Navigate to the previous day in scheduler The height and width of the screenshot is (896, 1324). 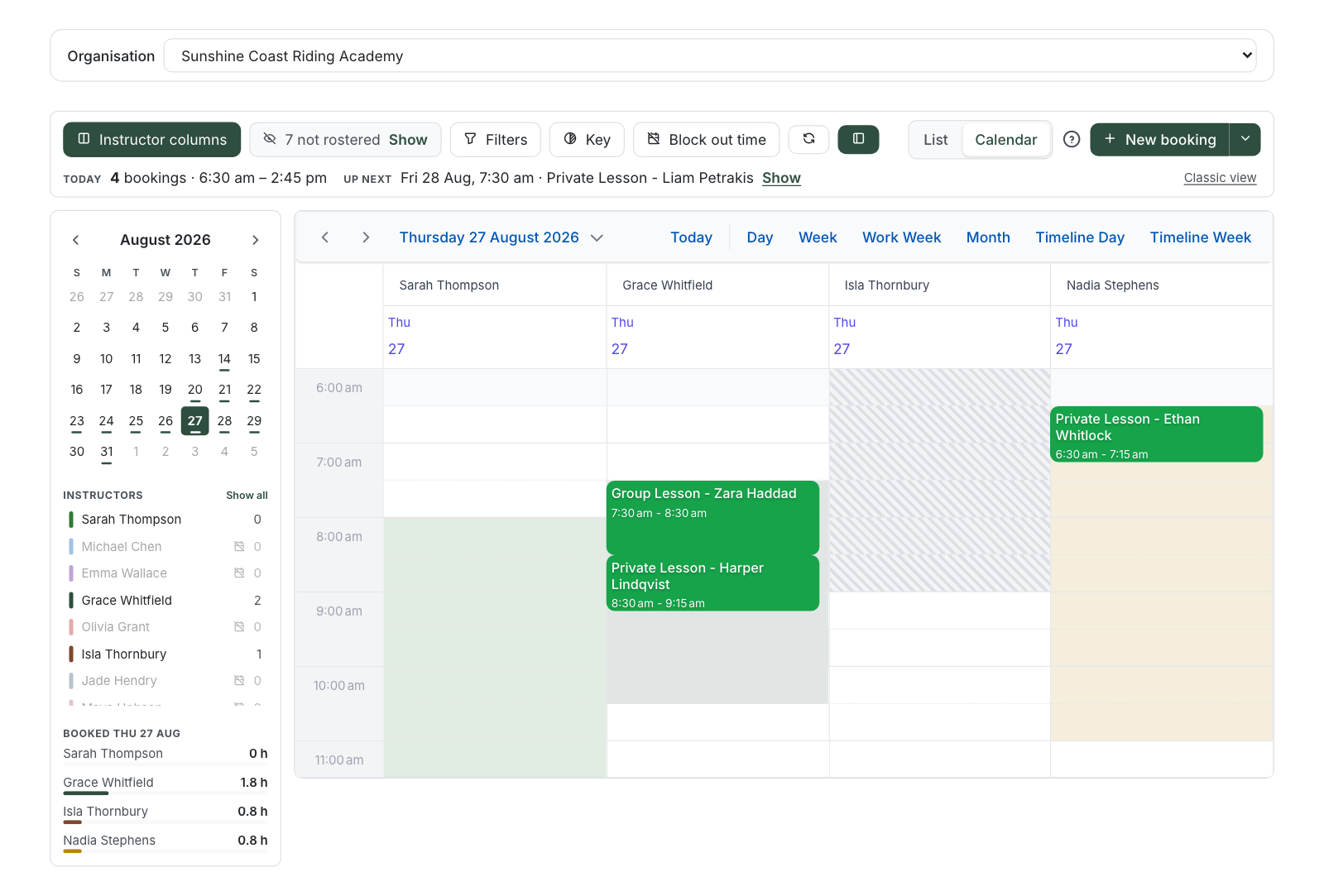(x=325, y=237)
